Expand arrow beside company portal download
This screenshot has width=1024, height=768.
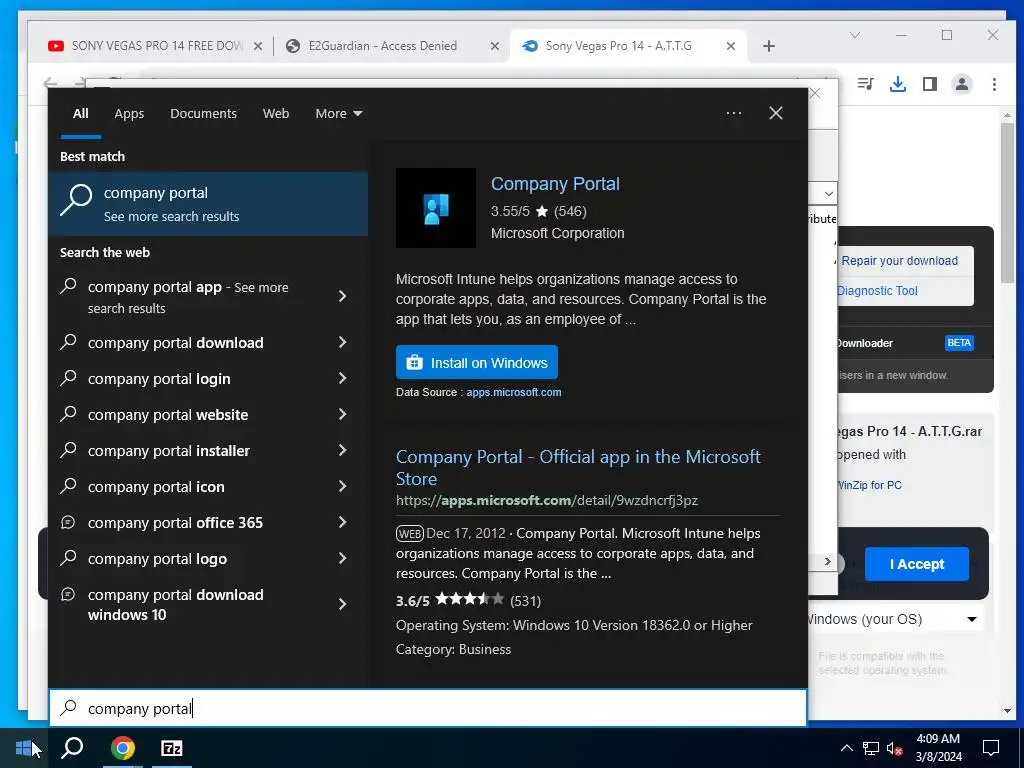[x=343, y=342]
